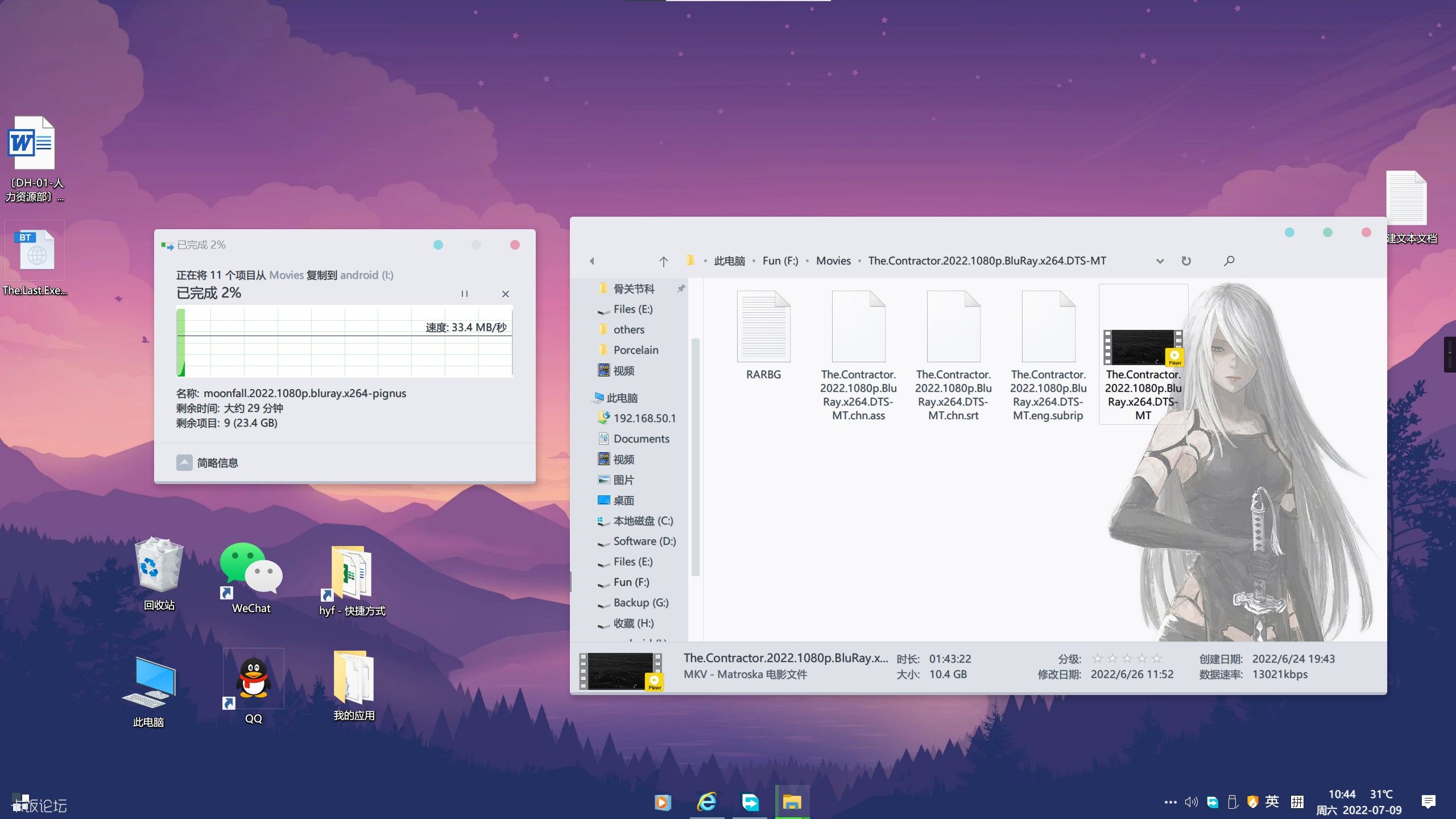Open the media player taskbar icon
Image resolution: width=1456 pixels, height=819 pixels.
663,802
